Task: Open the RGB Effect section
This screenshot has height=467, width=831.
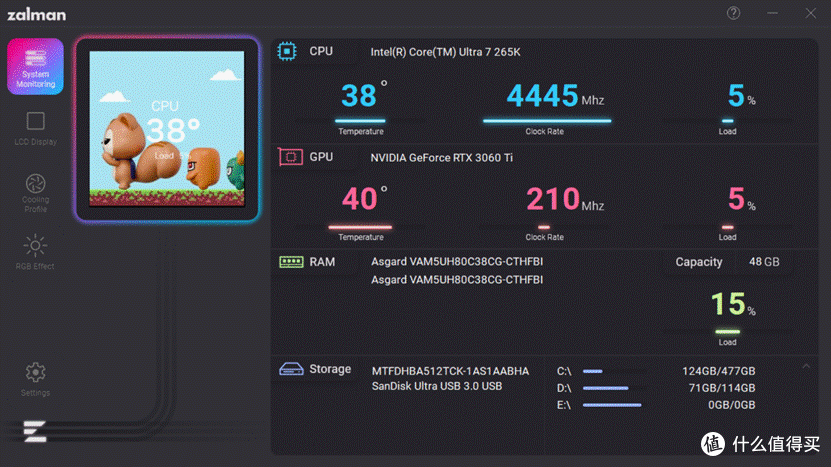Action: [x=35, y=252]
